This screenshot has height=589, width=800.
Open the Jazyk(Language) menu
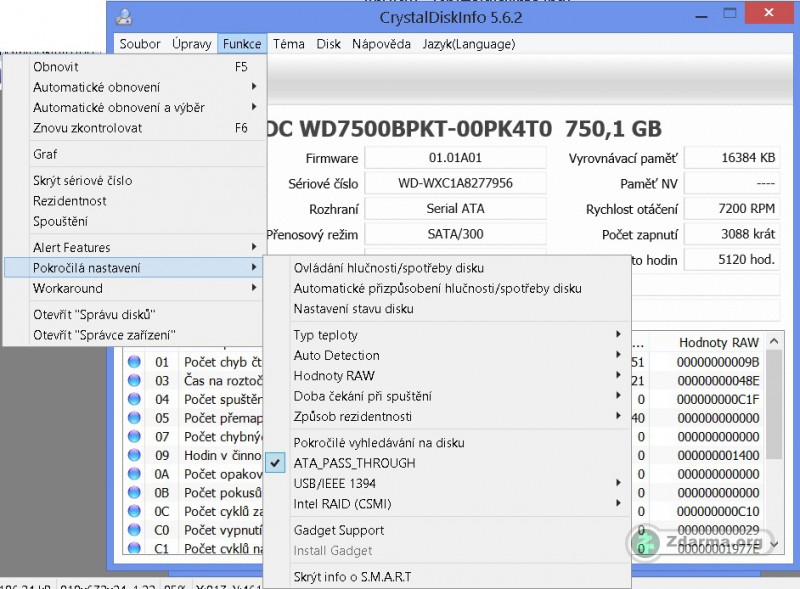click(x=468, y=44)
